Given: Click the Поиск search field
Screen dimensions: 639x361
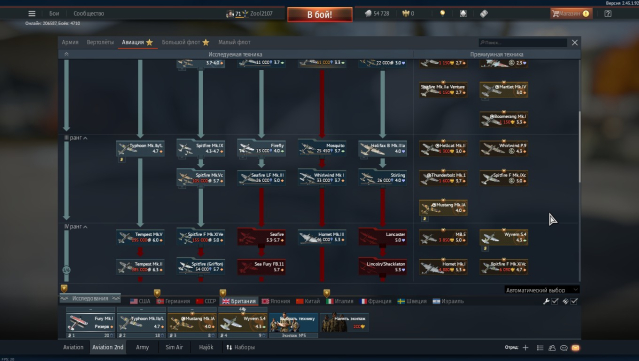Looking at the screenshot, I should [522, 42].
